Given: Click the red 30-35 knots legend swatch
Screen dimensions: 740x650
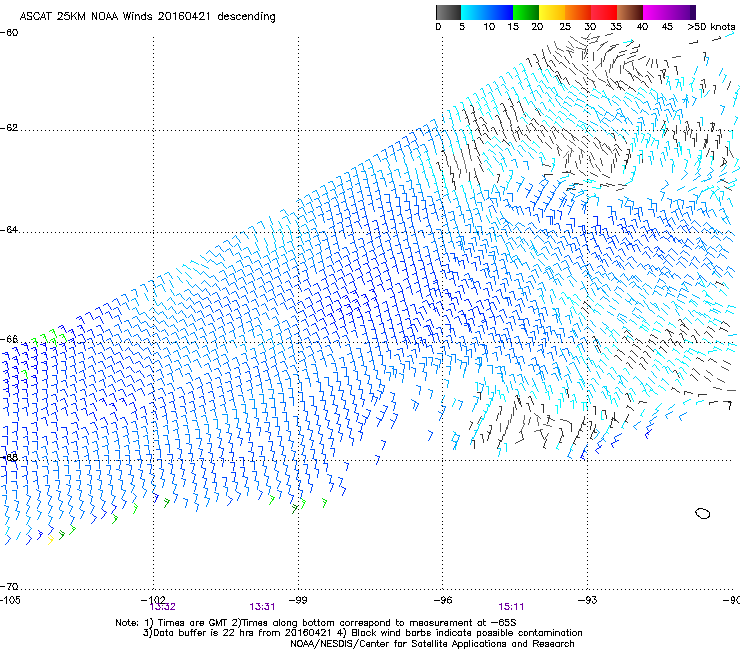Looking at the screenshot, I should pos(604,12).
